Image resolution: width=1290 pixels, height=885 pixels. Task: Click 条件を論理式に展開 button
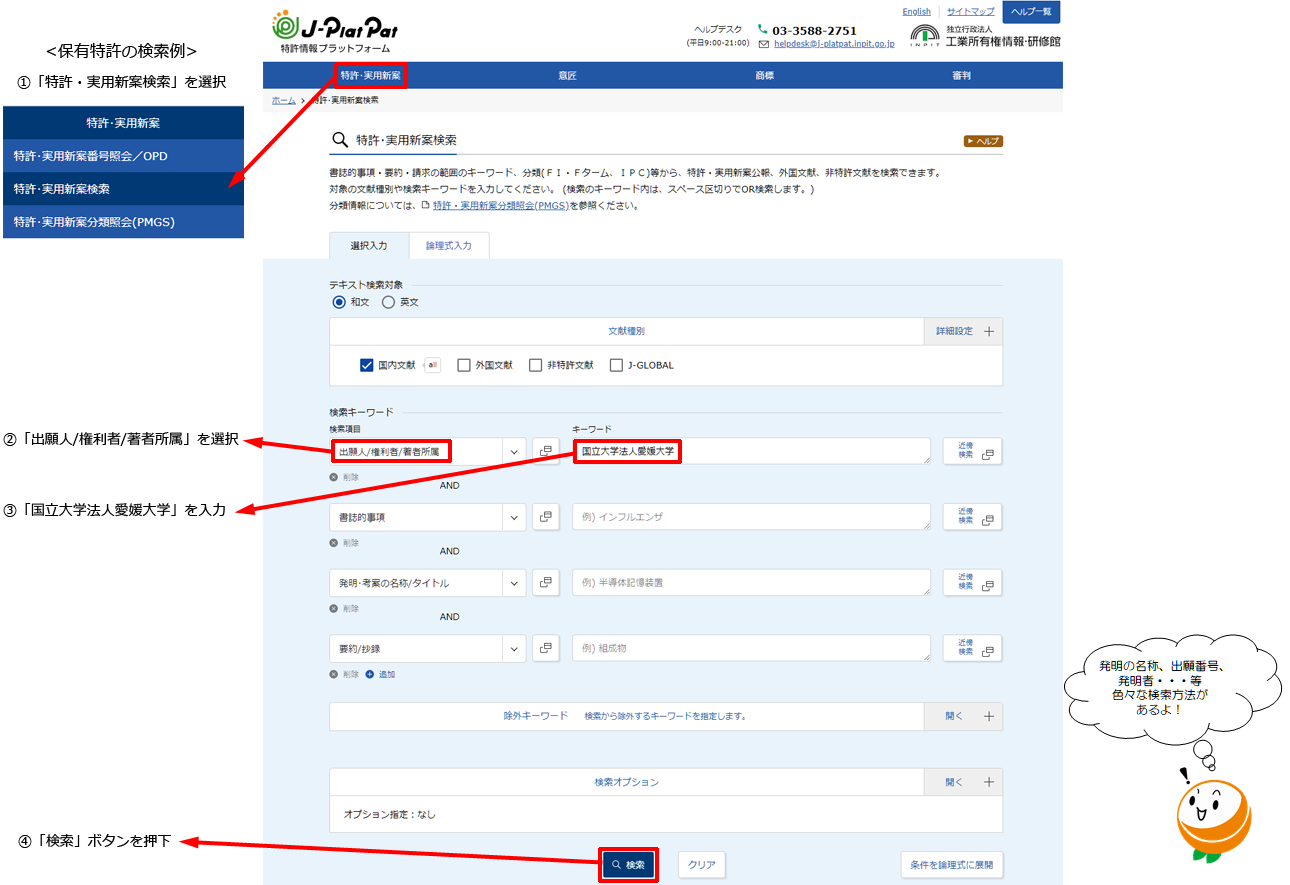coord(951,865)
